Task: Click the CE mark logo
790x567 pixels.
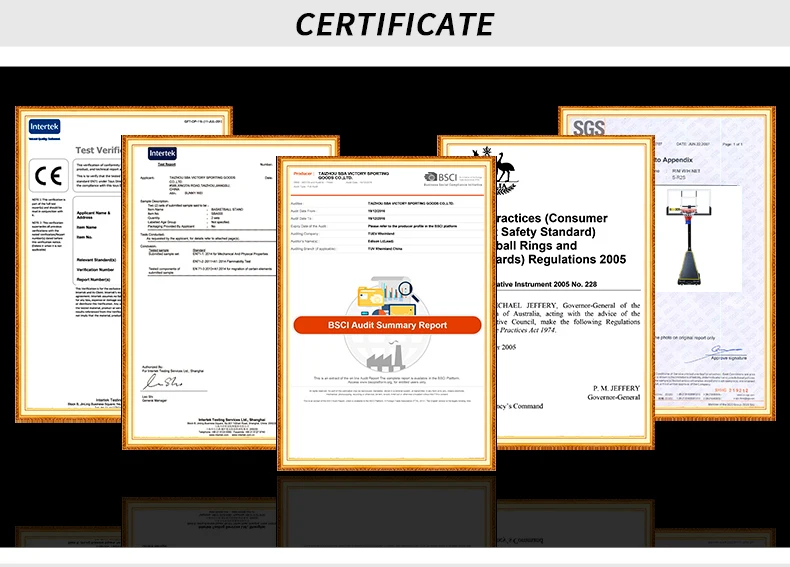Action: (48, 175)
